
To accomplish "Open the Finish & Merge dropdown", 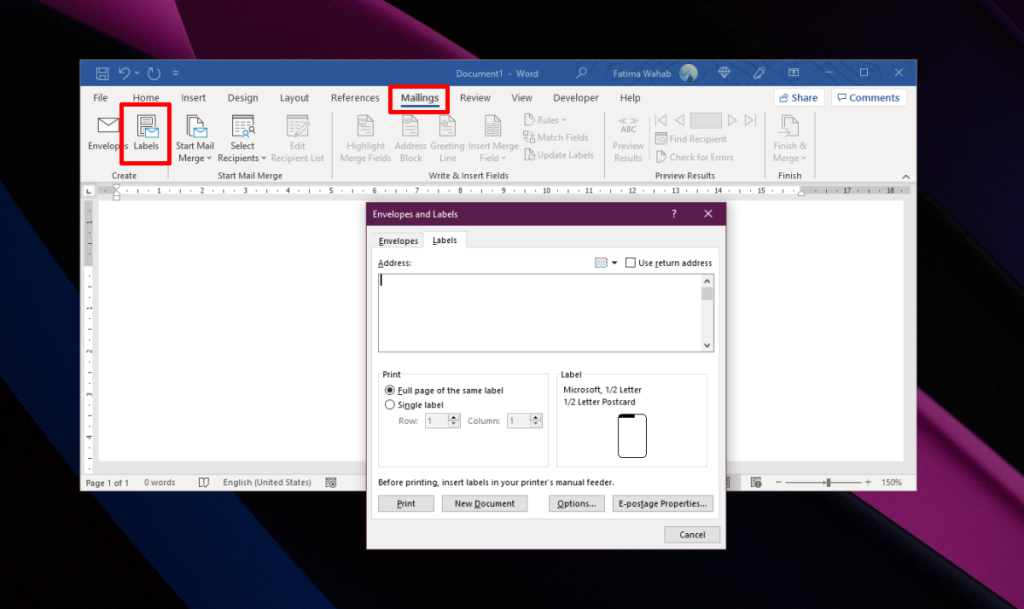I will coord(789,140).
